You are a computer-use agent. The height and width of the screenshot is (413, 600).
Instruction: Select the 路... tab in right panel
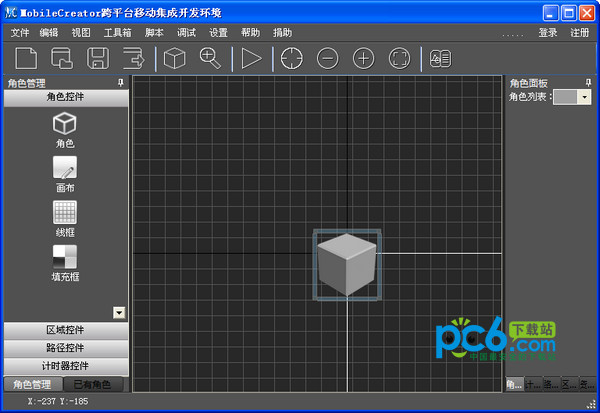click(x=551, y=384)
